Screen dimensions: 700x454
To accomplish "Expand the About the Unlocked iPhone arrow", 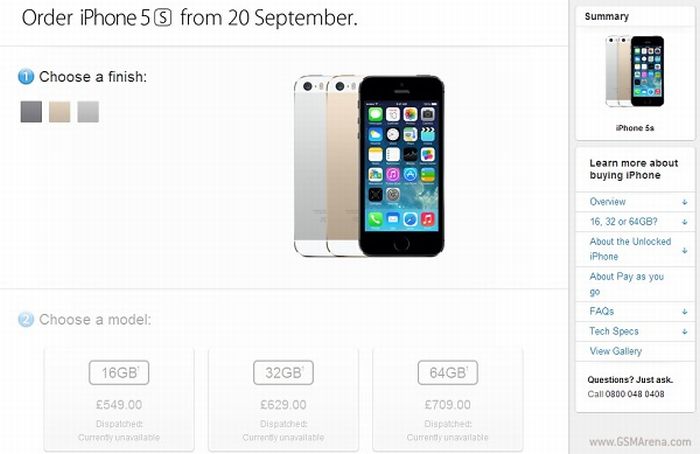I will (684, 250).
